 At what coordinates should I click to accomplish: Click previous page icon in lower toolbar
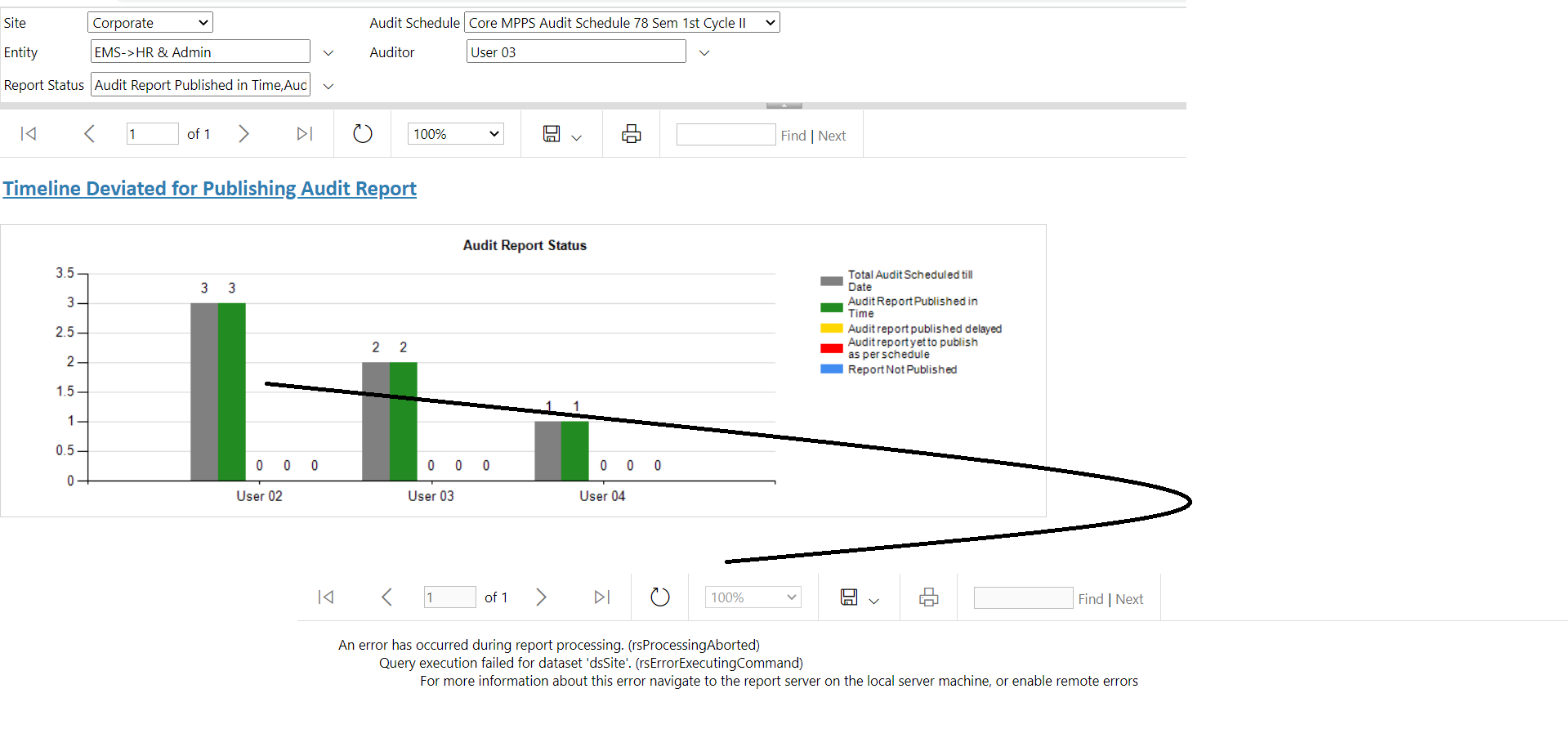(x=387, y=597)
